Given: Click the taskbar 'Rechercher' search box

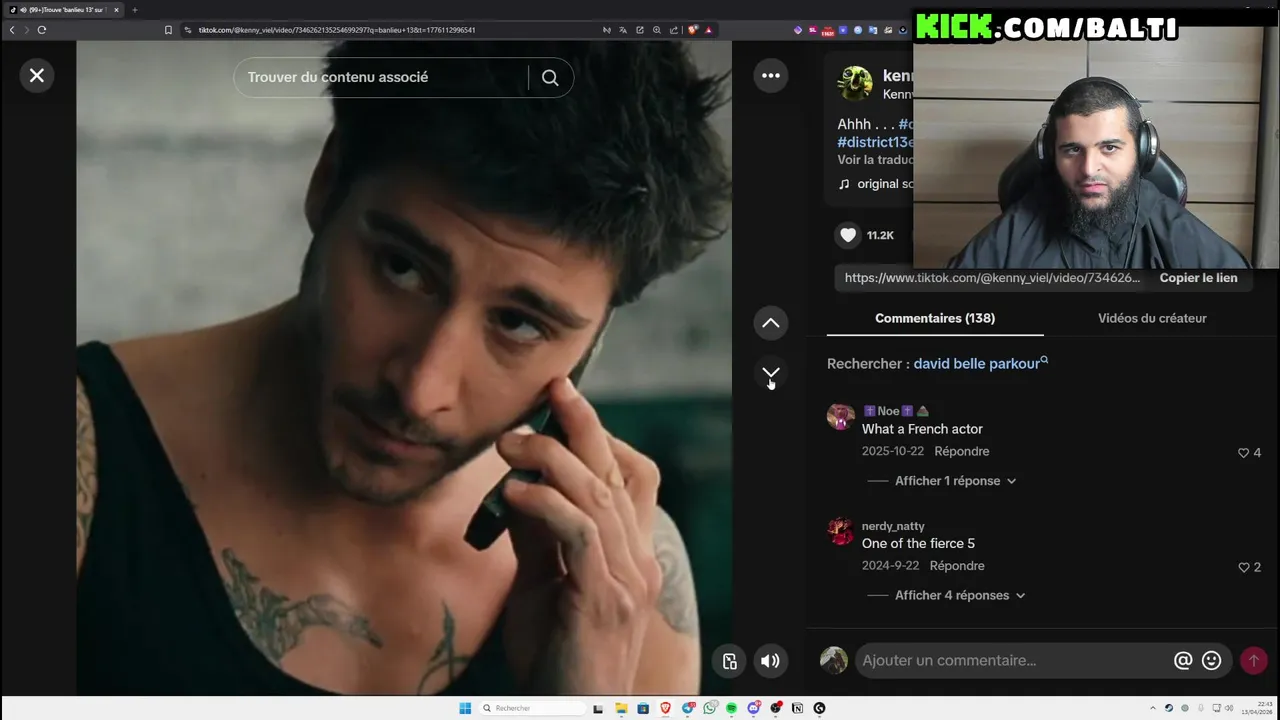Looking at the screenshot, I should point(532,708).
